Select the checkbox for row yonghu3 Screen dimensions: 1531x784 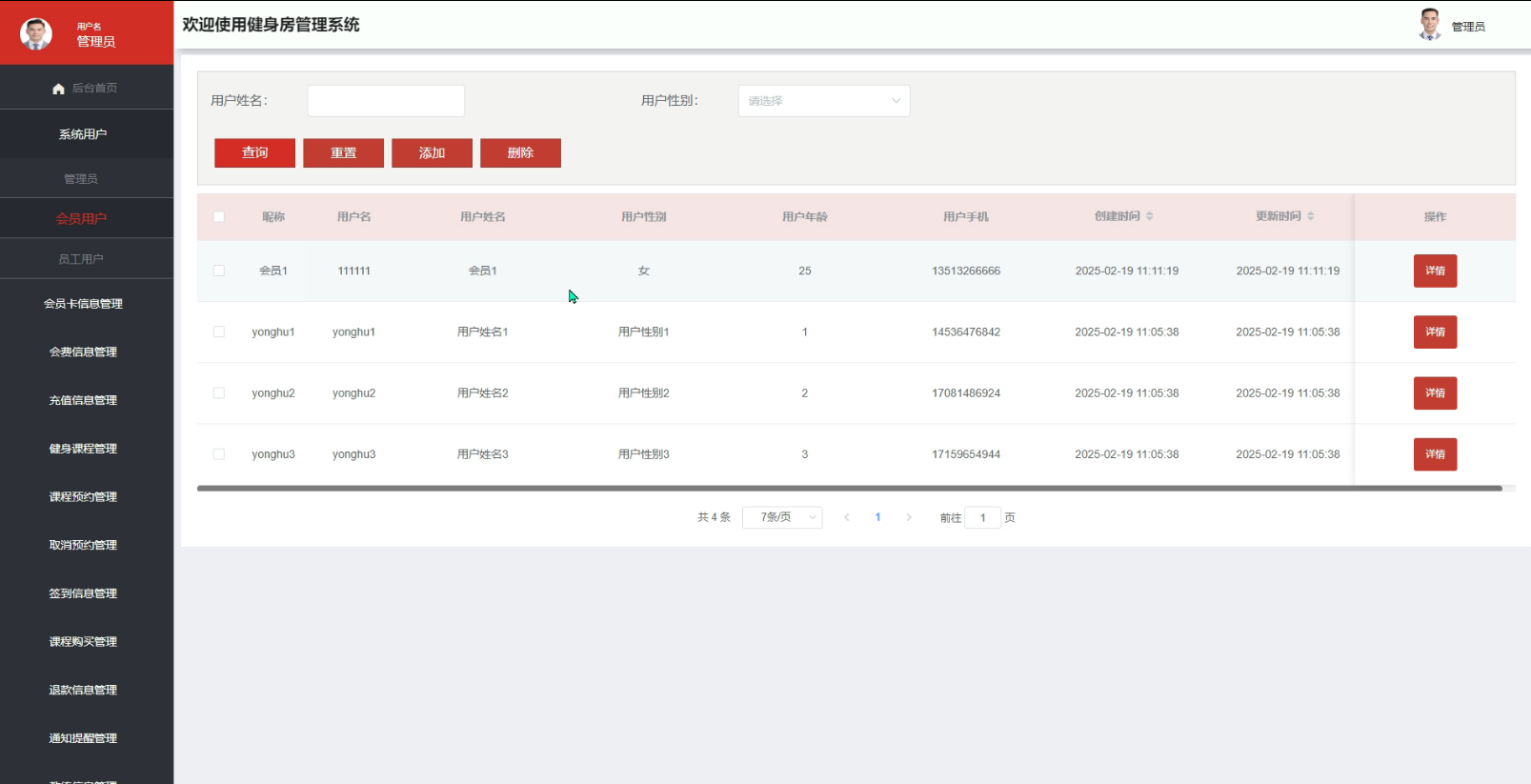[219, 454]
